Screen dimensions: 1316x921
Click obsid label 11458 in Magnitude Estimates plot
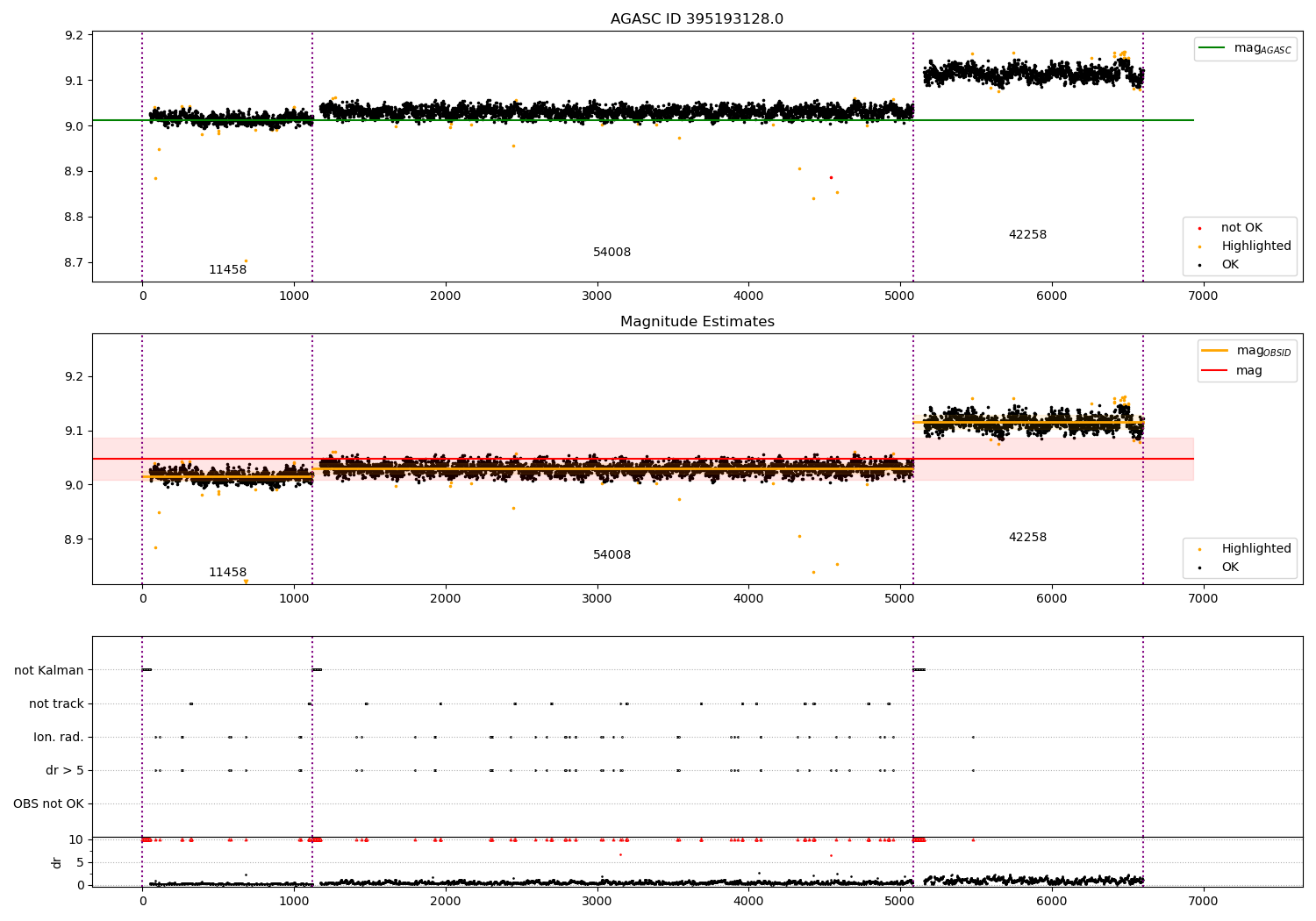click(x=227, y=573)
